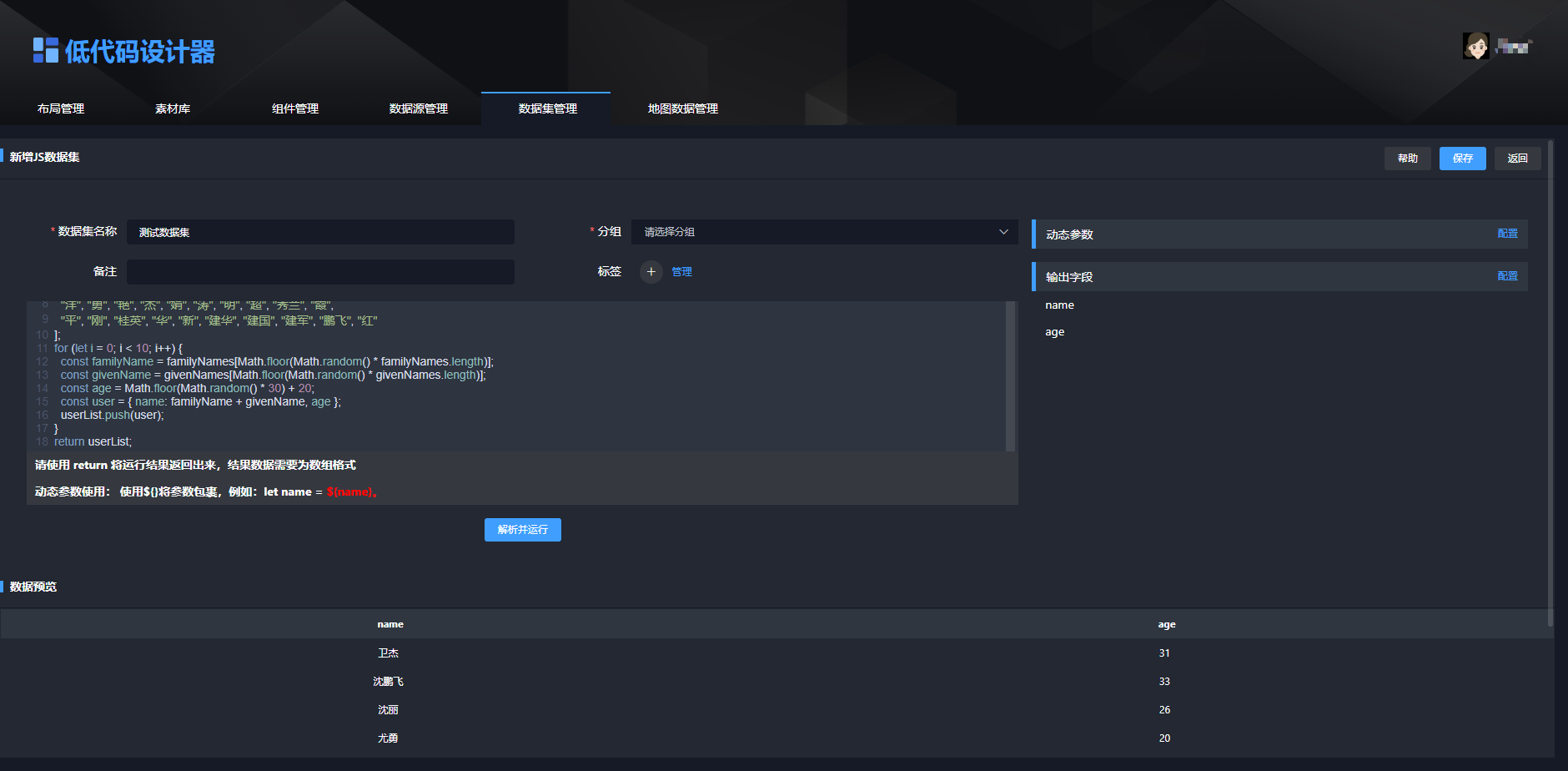
Task: Click the age value 33 cell
Action: click(x=1164, y=682)
